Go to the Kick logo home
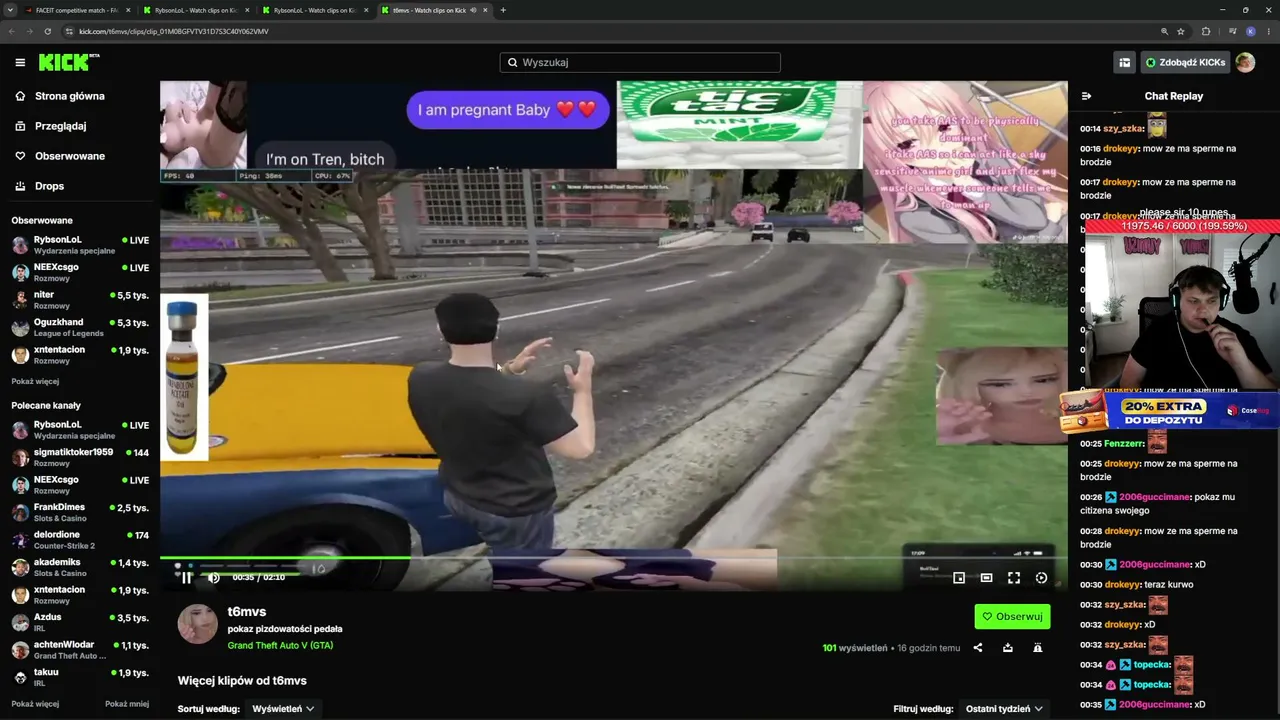 pos(69,62)
